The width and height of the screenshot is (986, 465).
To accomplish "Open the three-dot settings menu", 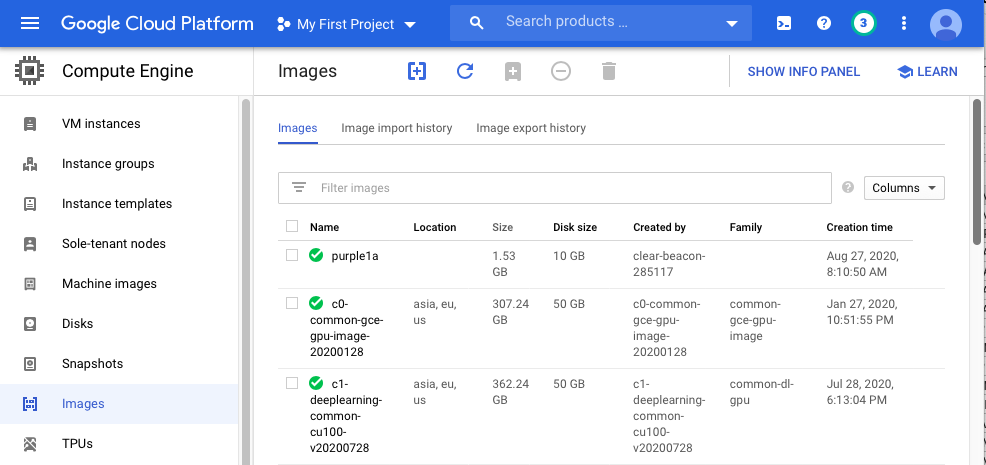I will click(905, 23).
